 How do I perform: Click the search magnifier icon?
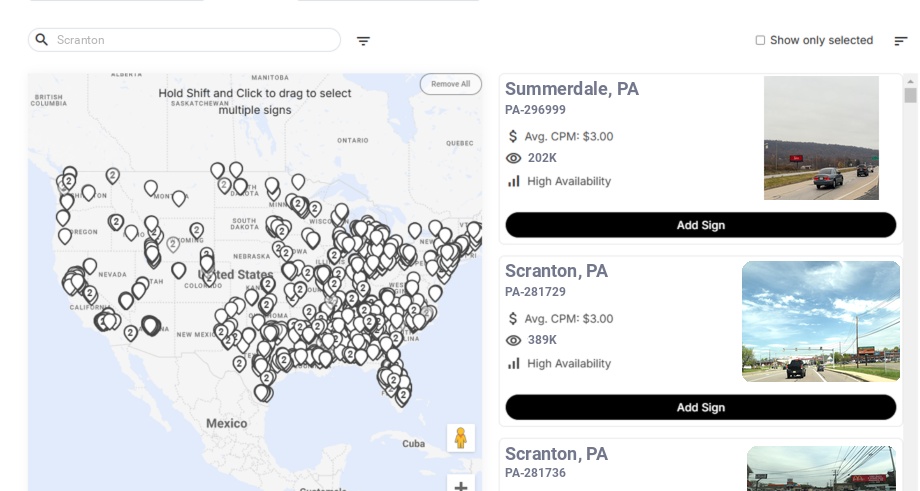(42, 40)
